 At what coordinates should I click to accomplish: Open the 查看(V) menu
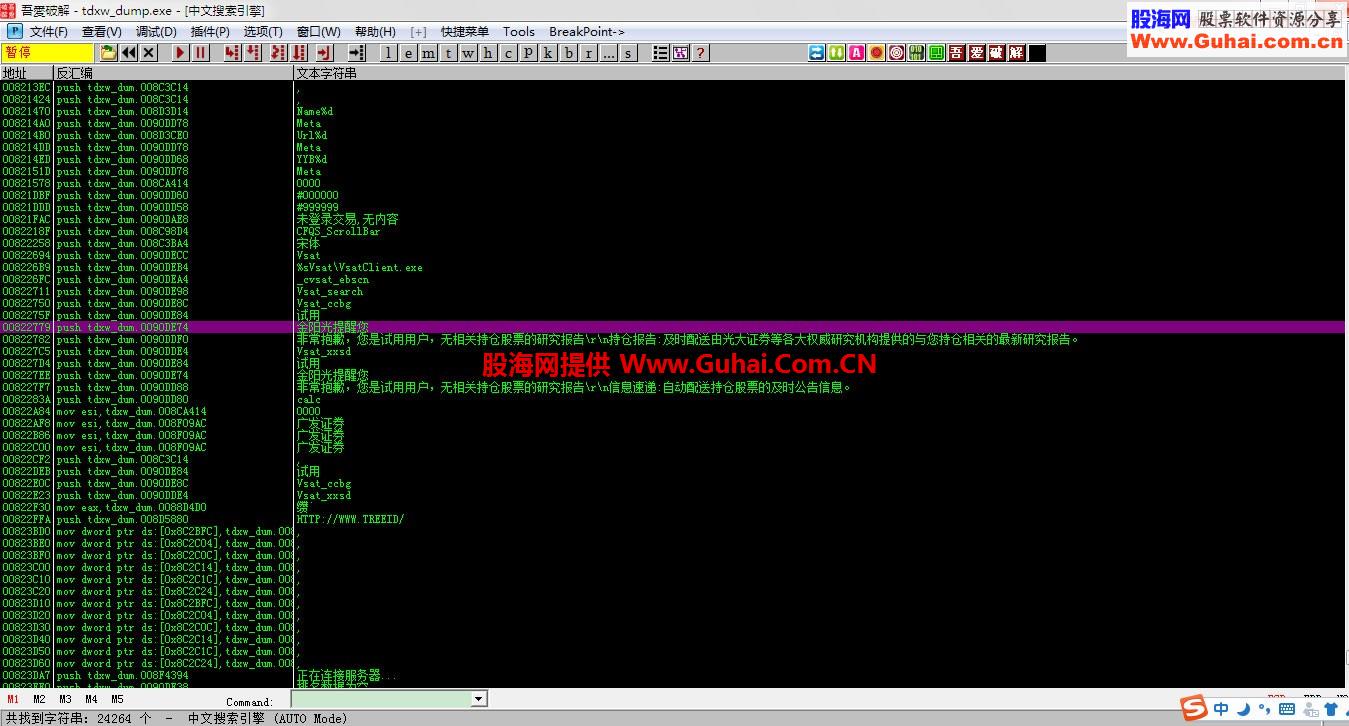(102, 32)
